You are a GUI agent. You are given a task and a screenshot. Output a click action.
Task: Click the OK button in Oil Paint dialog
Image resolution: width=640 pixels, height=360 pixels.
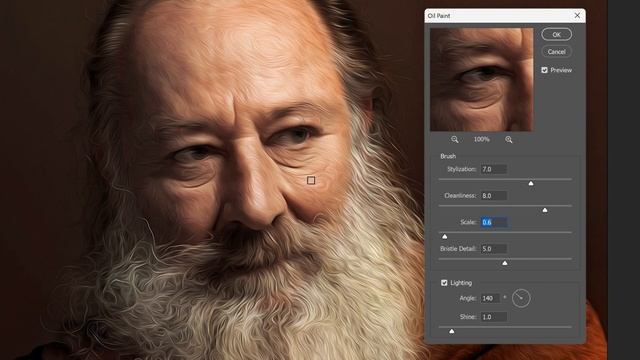tap(556, 35)
